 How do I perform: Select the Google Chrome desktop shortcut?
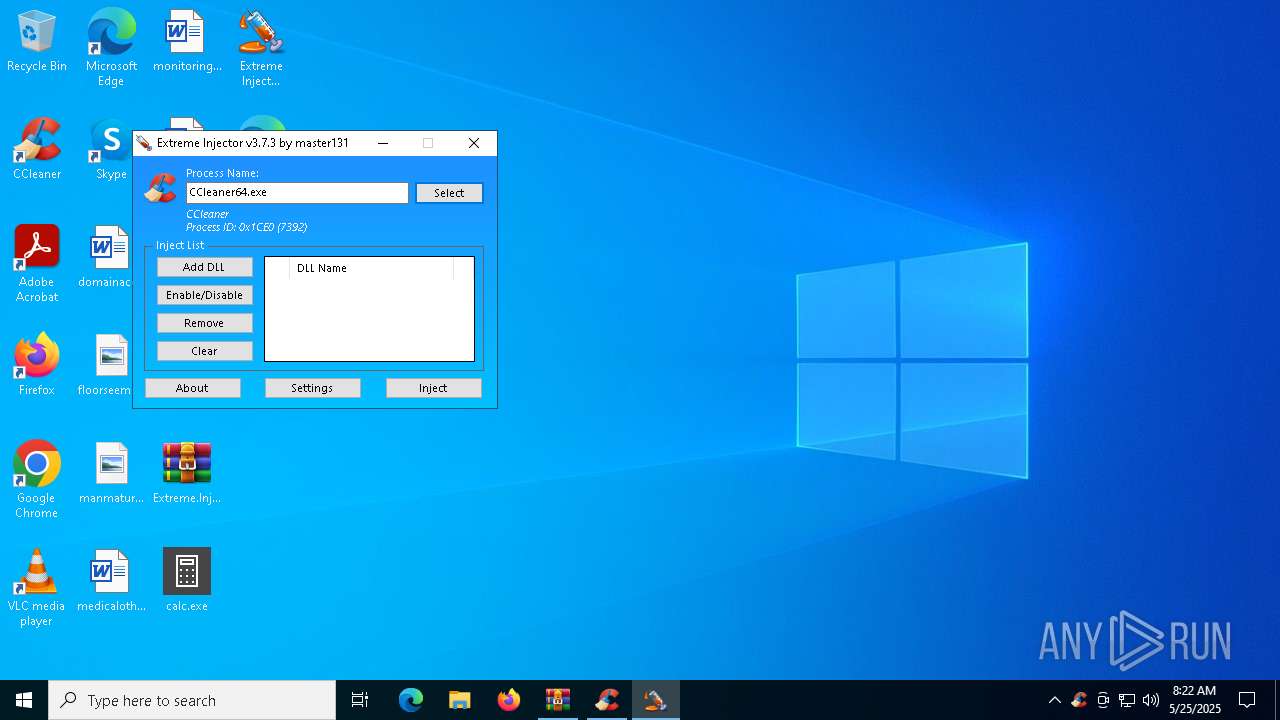37,480
